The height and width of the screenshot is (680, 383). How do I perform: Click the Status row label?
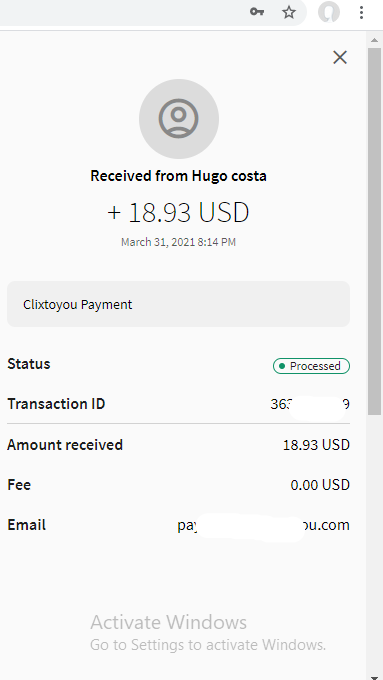tap(29, 364)
